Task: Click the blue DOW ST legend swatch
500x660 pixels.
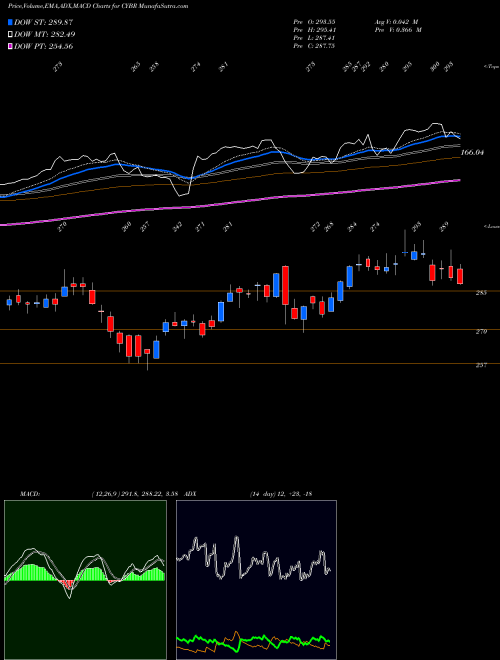Action: [x=10, y=22]
